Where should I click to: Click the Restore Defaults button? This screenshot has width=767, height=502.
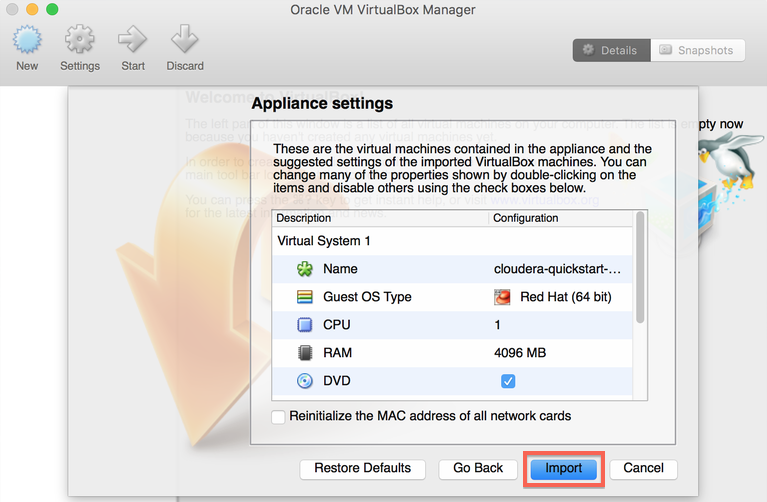click(362, 469)
